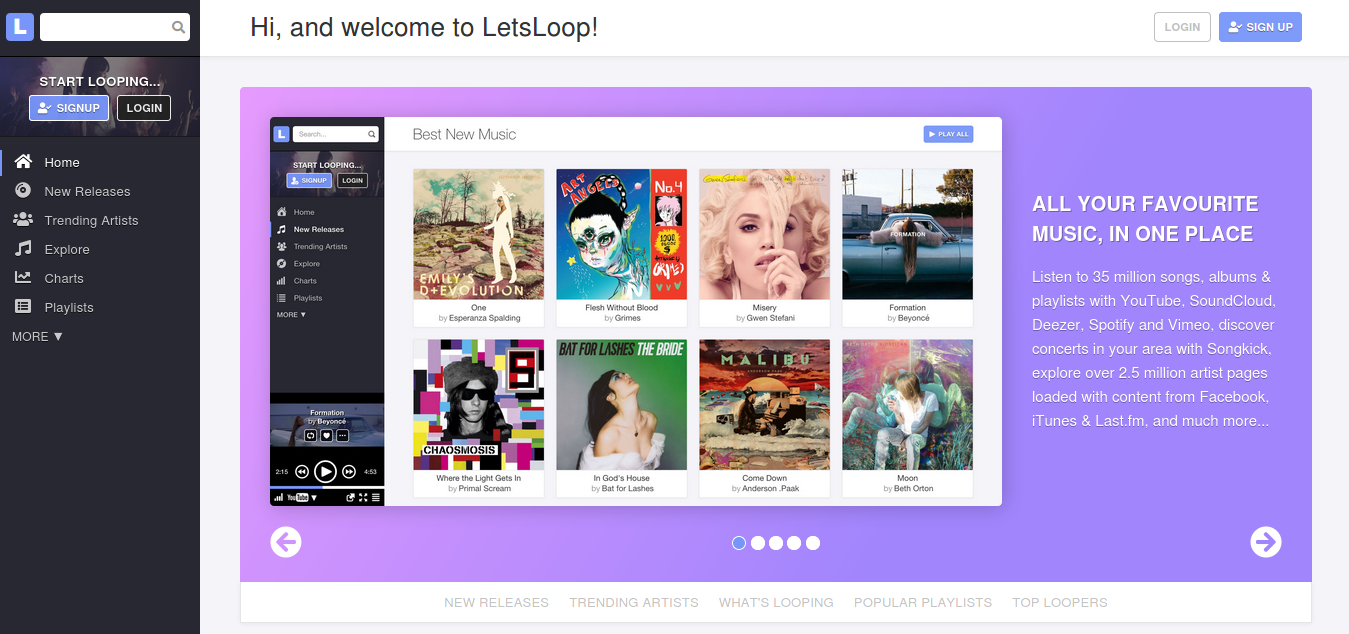Click the progress bar in the preview player
The image size is (1349, 634).
pyautogui.click(x=327, y=488)
